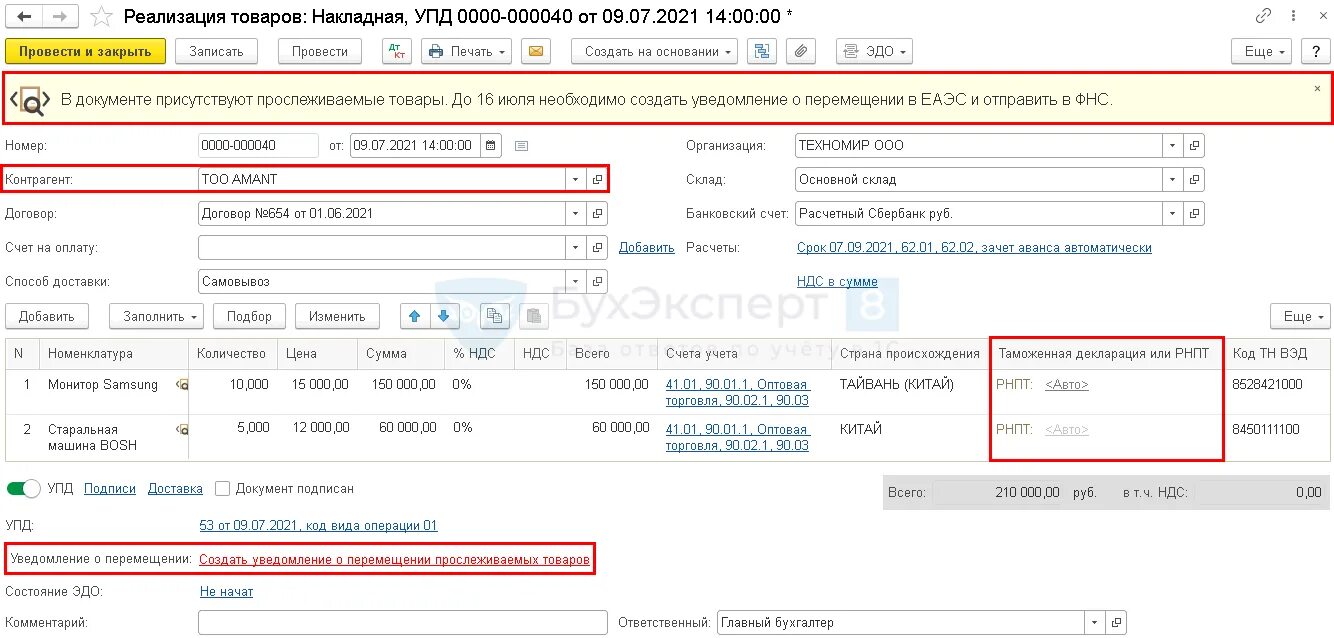Open the Заполнить menu
Viewport: 1334px width, 638px height.
click(x=157, y=316)
